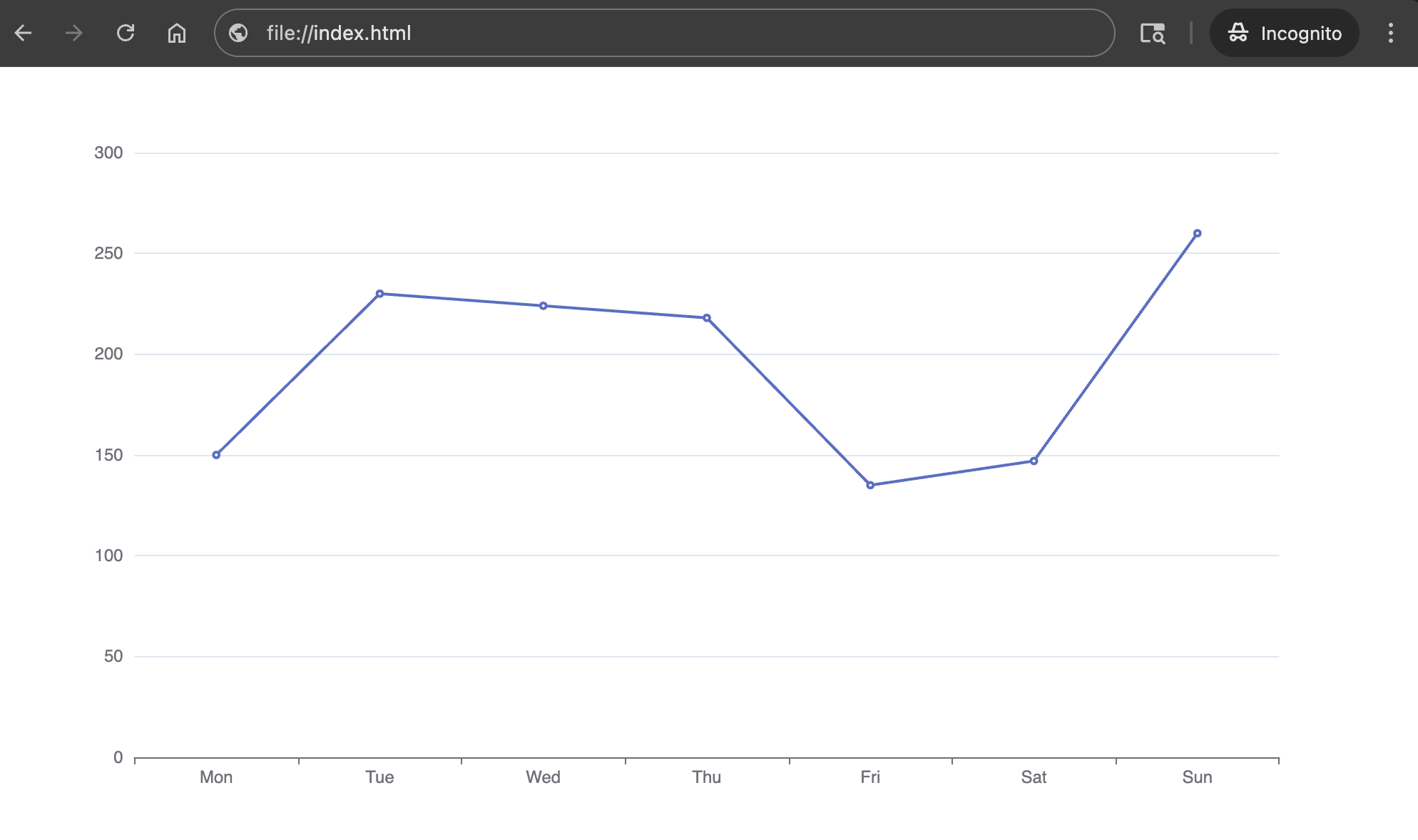The height and width of the screenshot is (840, 1418).
Task: Click the Saturday data point marker
Action: click(x=1034, y=461)
